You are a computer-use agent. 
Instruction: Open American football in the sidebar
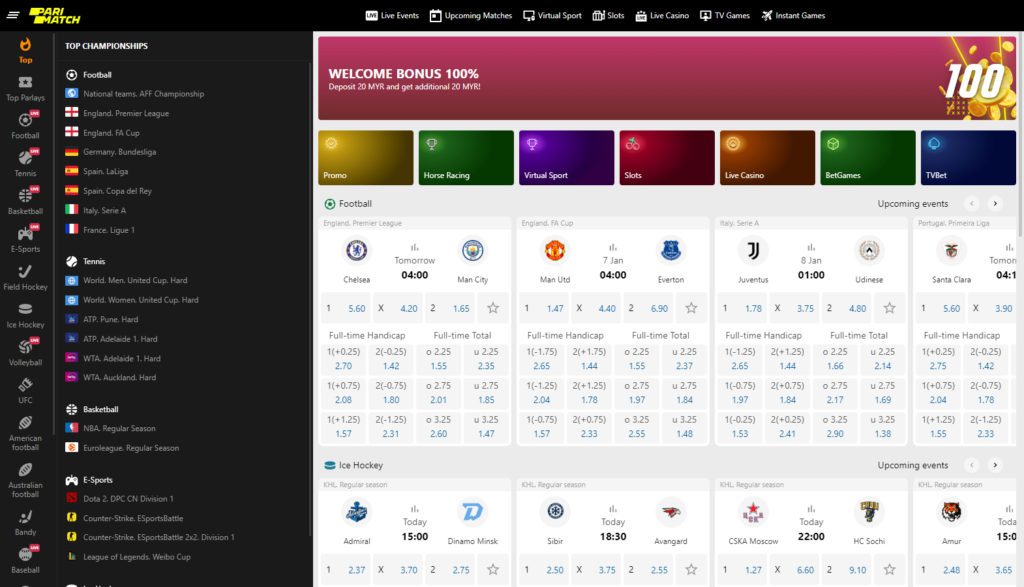[25, 433]
